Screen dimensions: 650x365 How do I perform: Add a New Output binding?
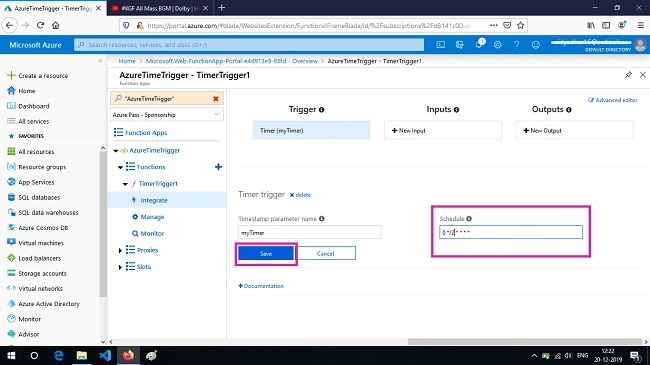click(574, 130)
